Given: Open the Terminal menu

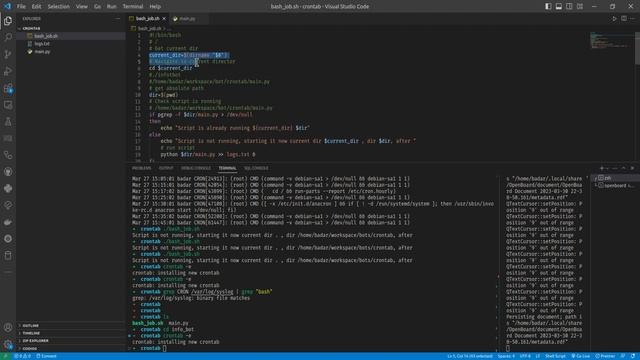Looking at the screenshot, I should 133,7.
